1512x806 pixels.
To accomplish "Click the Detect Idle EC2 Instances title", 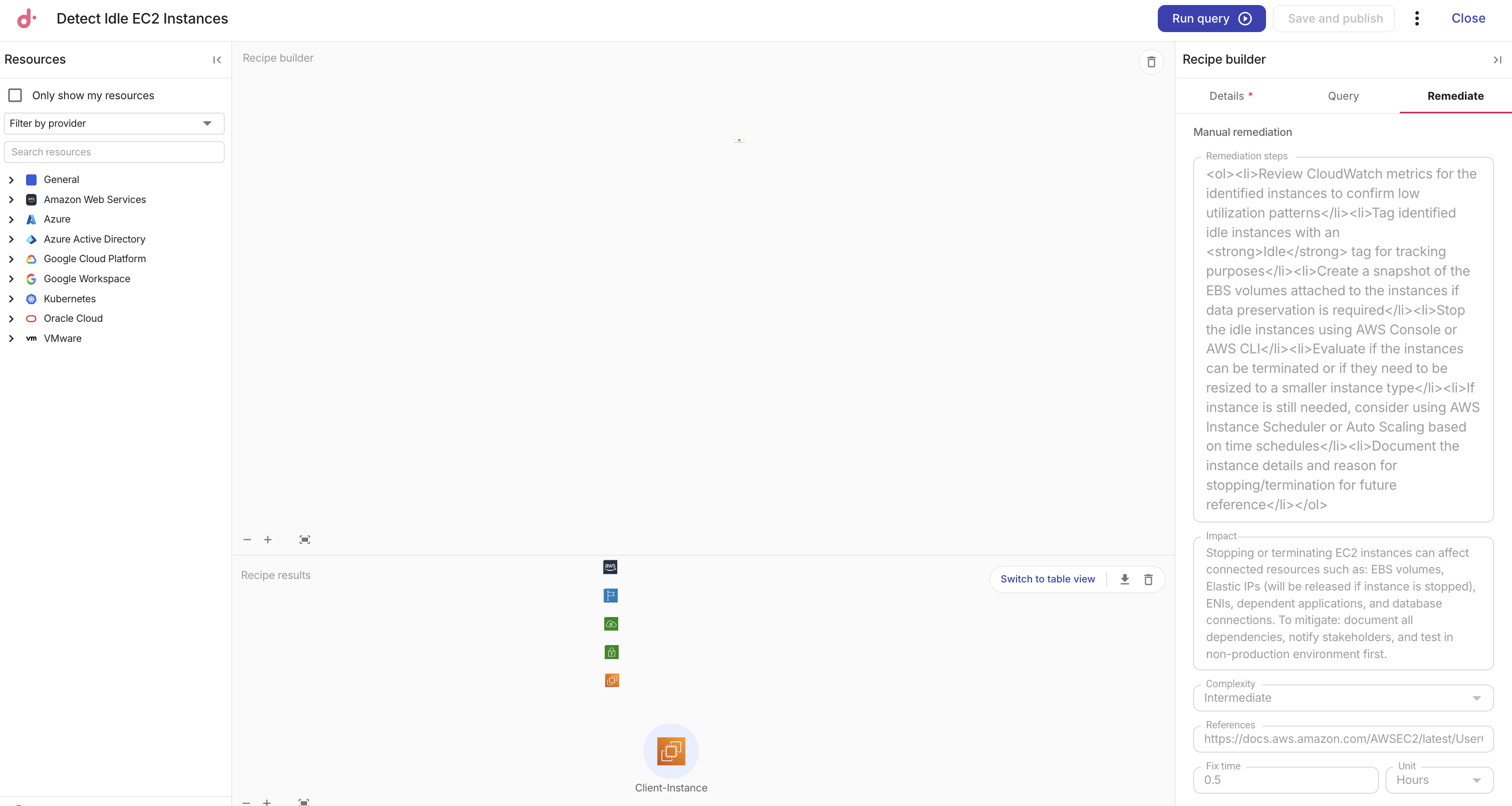I will click(142, 18).
